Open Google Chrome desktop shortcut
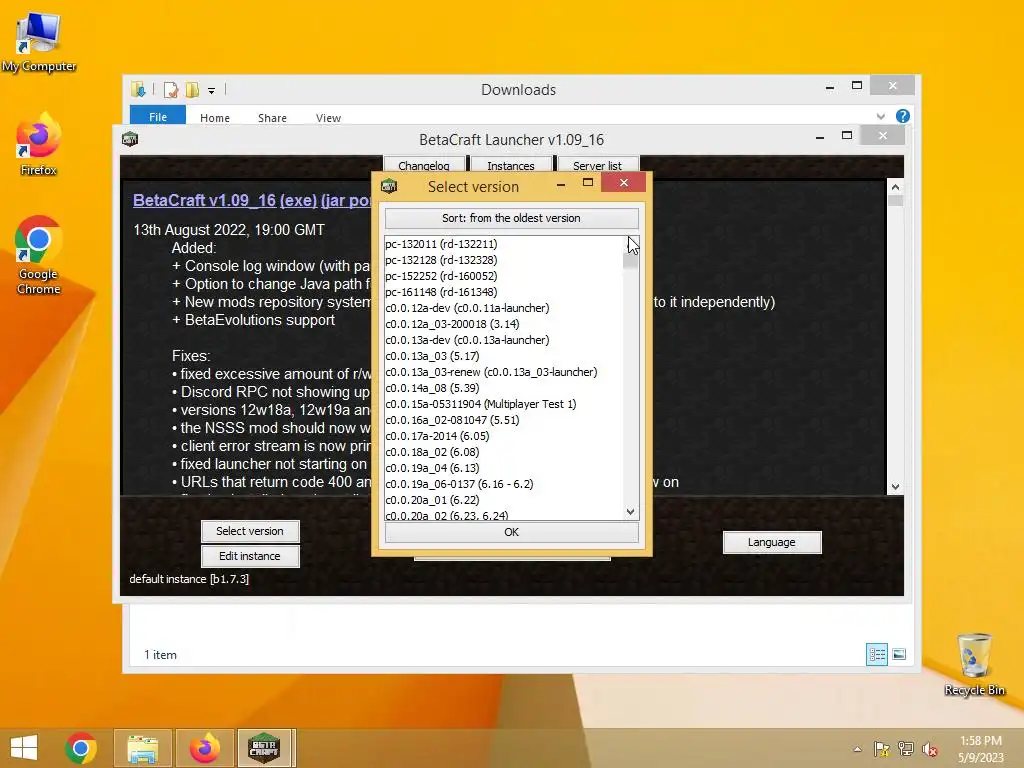 point(39,255)
